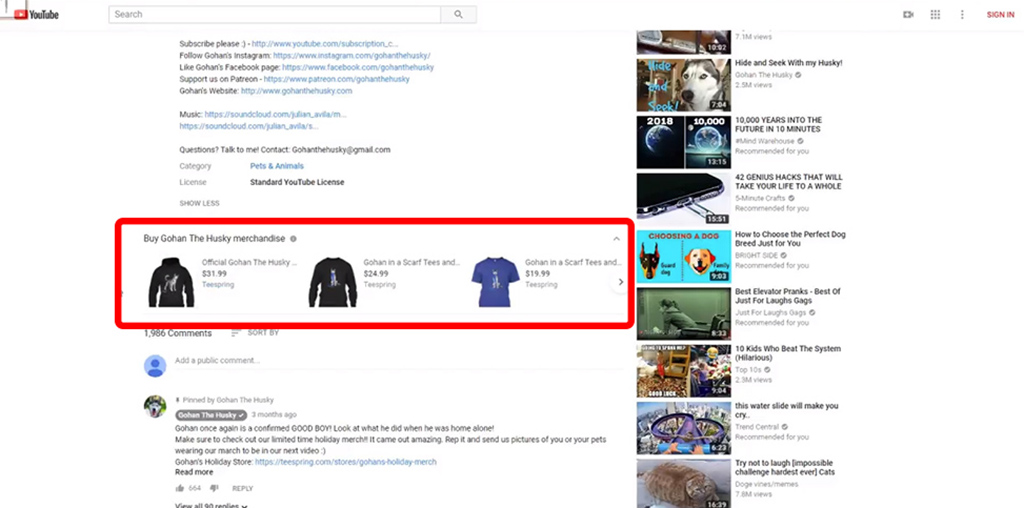
Task: Click water slide video thumbnail
Action: [684, 428]
